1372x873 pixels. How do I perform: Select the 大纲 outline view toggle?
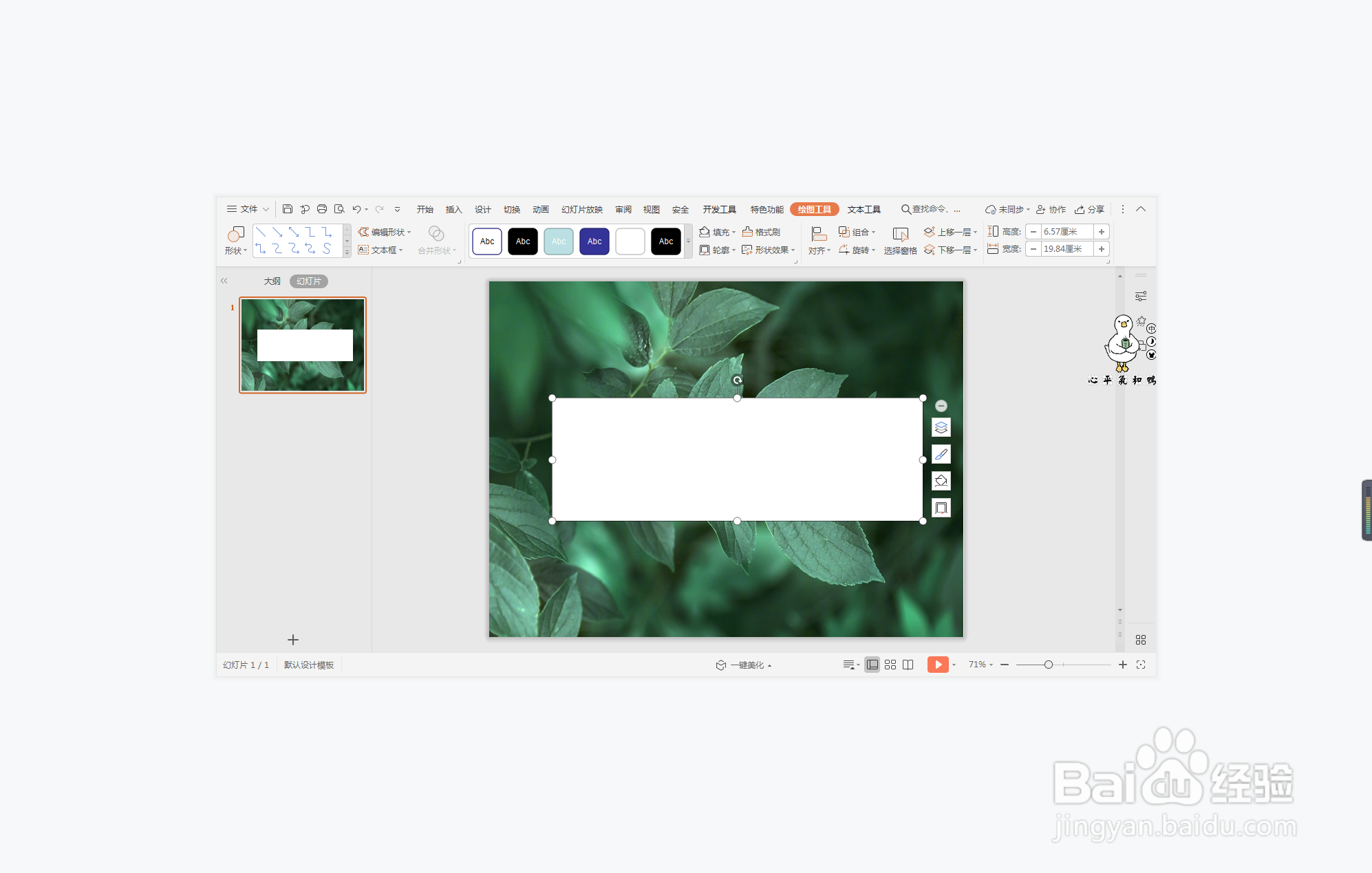tap(272, 281)
